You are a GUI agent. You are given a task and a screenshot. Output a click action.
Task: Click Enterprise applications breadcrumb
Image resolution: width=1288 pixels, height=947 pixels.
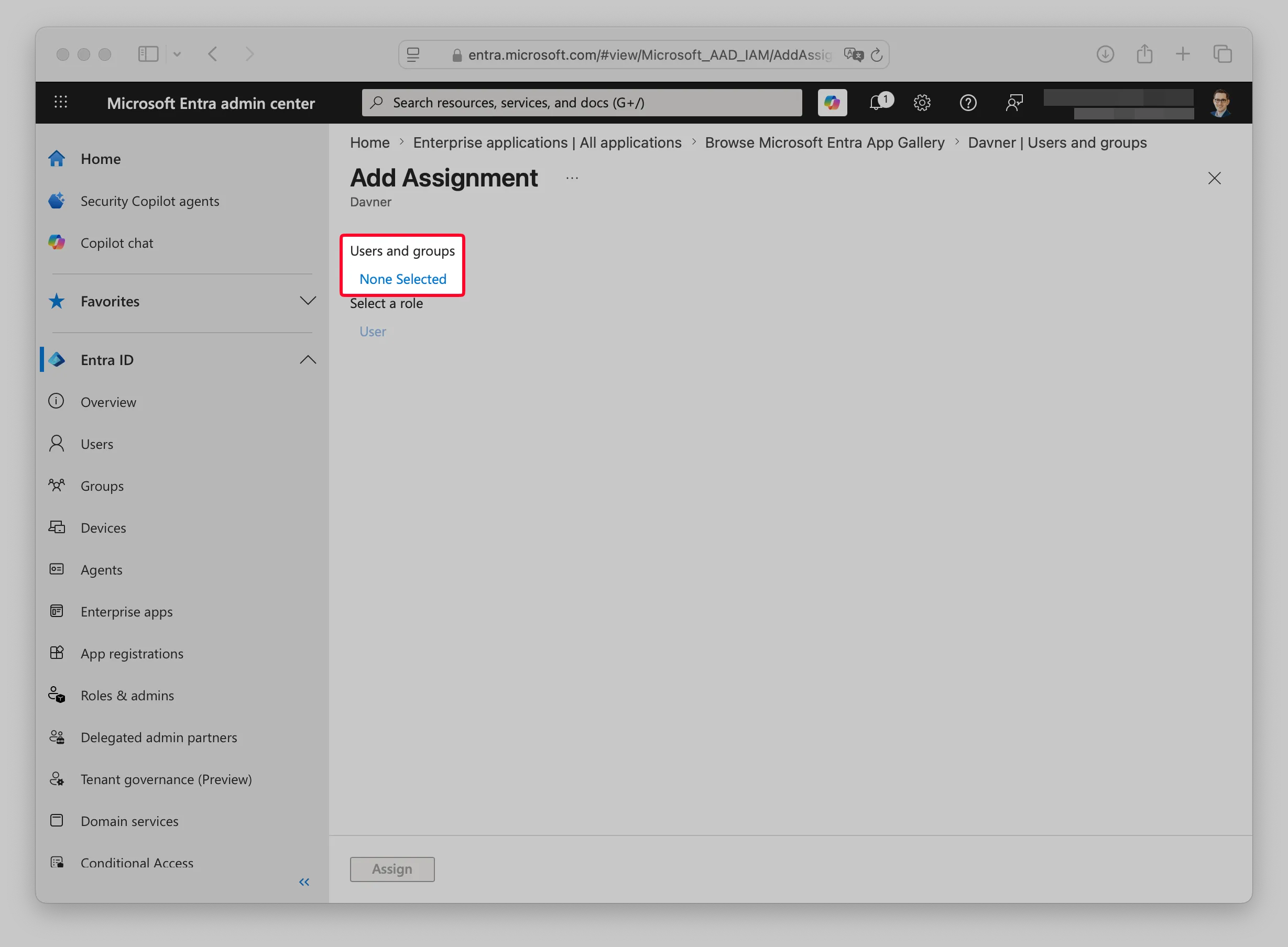point(547,142)
